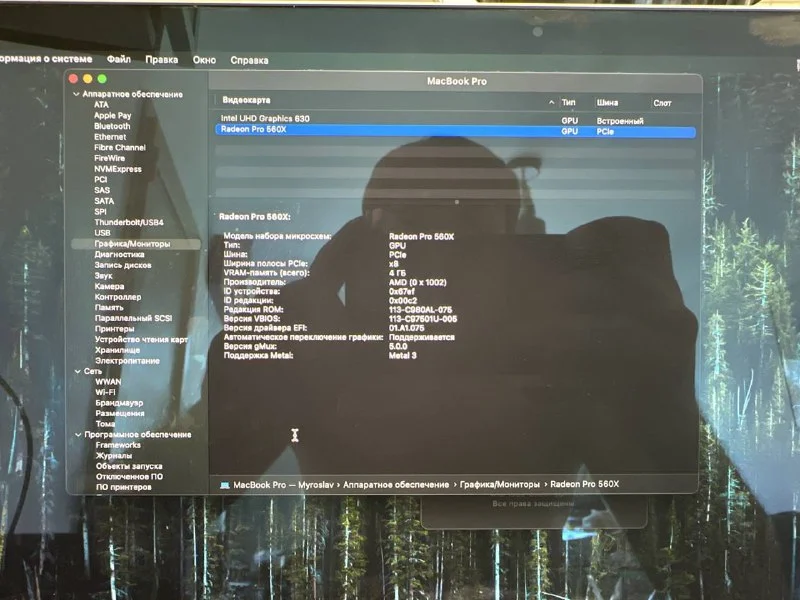This screenshot has height=600, width=800.
Task: Click the yellow minimize window button
Action: (87, 78)
